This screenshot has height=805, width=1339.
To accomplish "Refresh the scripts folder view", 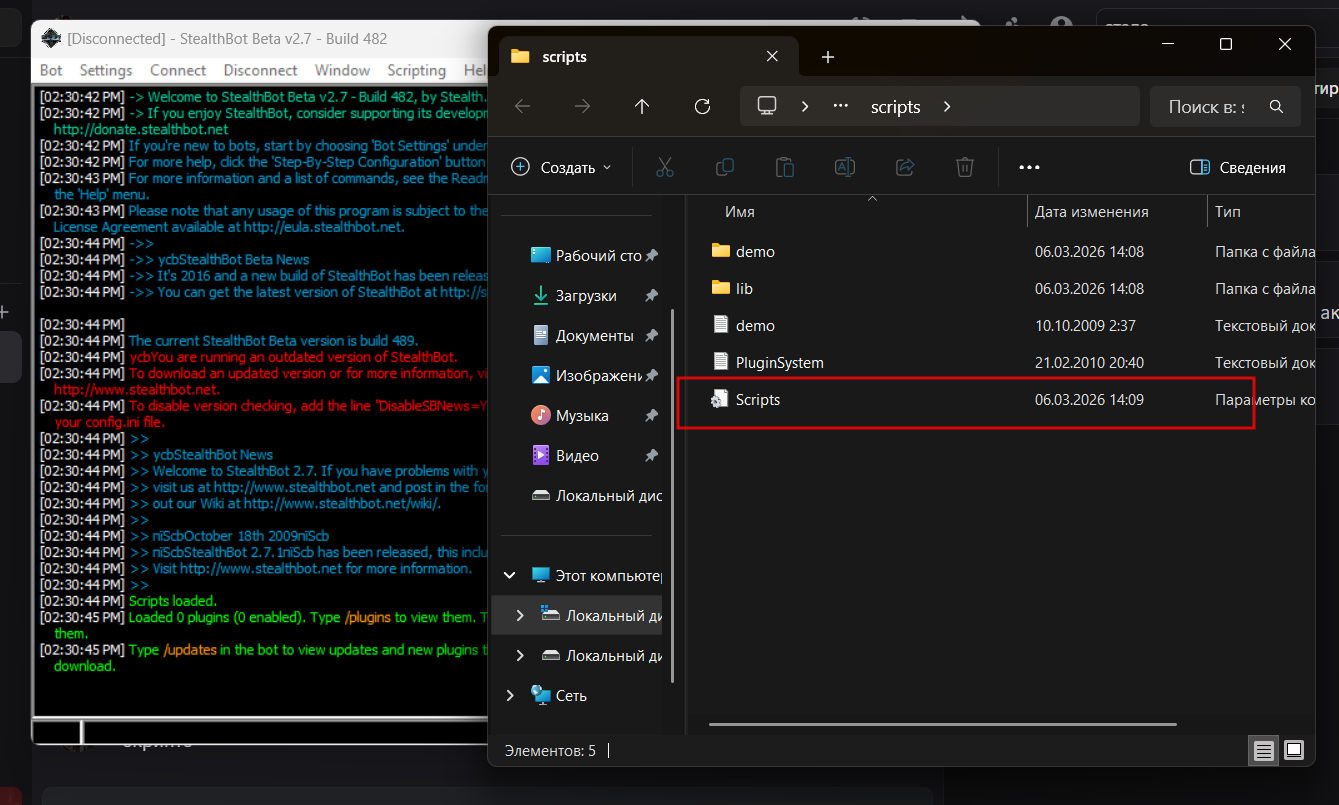I will click(x=702, y=106).
